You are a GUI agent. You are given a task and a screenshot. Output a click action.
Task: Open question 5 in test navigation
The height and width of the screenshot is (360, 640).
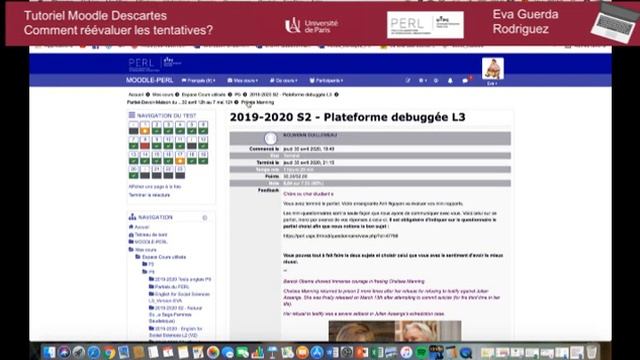coord(192,127)
